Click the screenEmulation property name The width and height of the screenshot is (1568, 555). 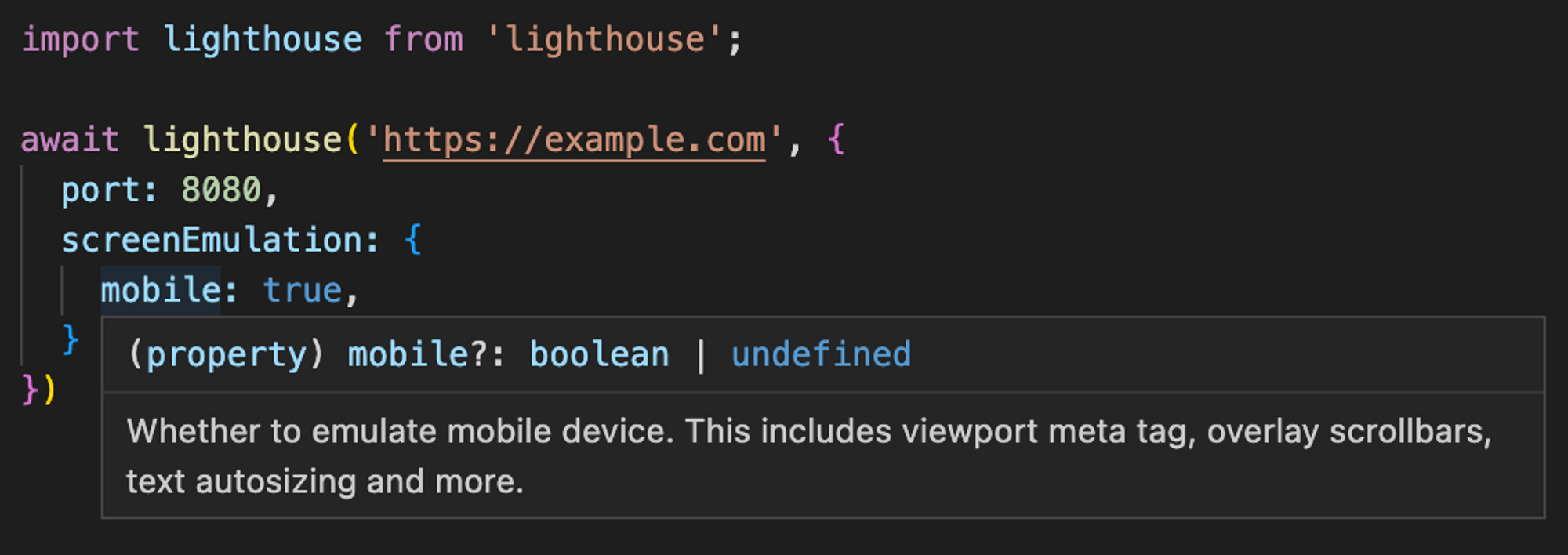tap(212, 241)
